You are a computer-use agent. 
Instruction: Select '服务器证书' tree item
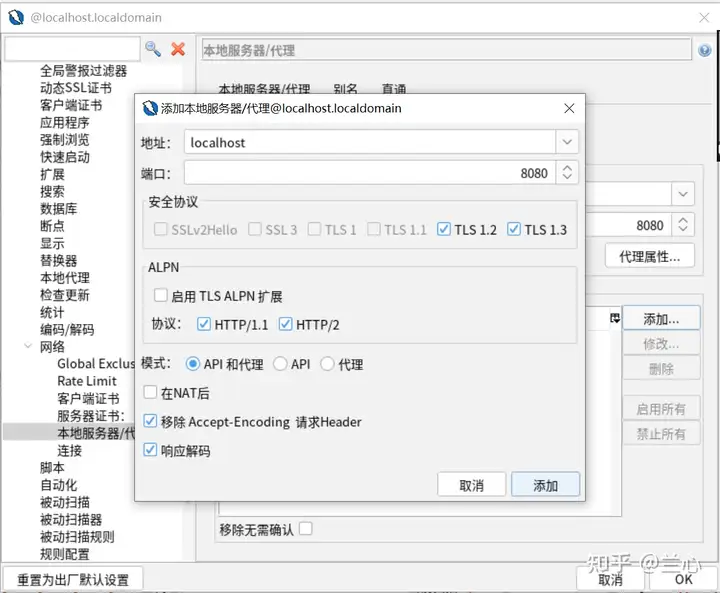click(91, 416)
